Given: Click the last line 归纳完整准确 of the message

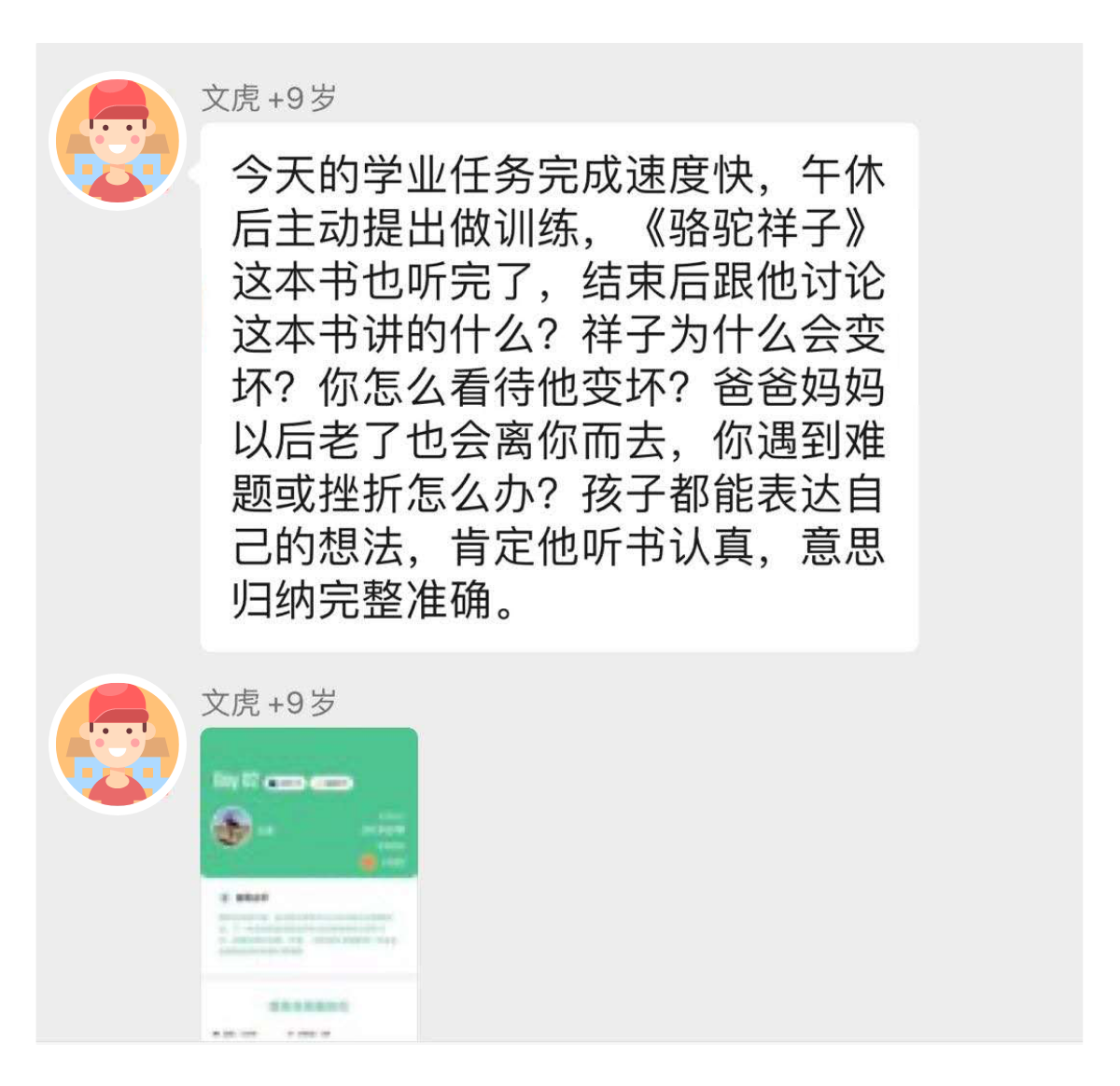Looking at the screenshot, I should coord(374,601).
